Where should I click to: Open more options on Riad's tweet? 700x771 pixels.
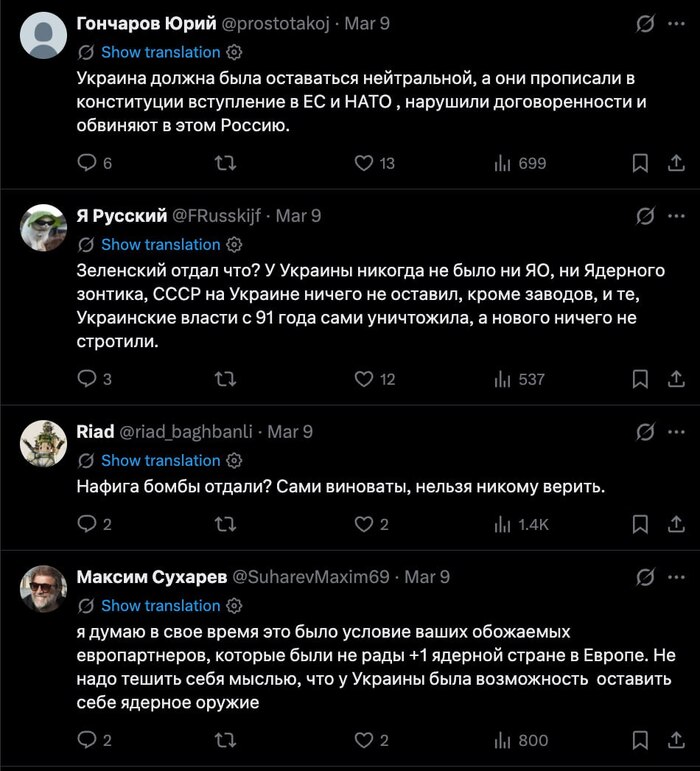pyautogui.click(x=675, y=432)
